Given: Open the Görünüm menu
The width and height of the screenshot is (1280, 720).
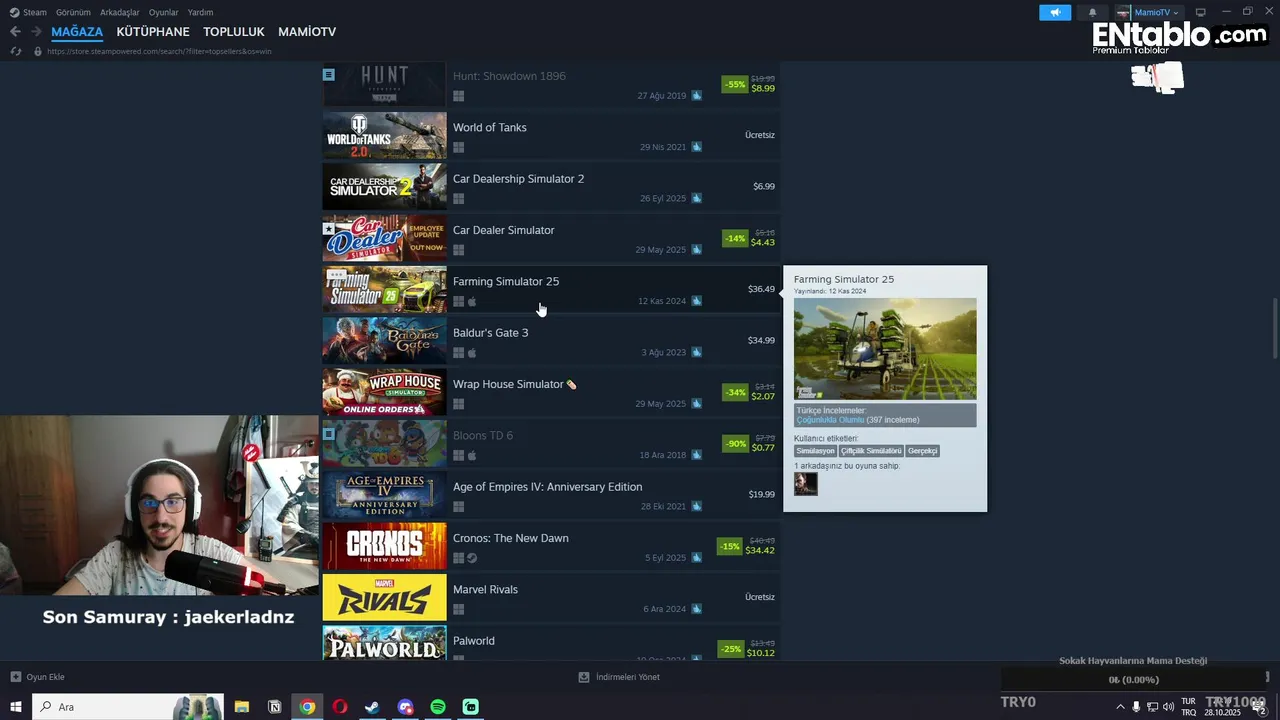Looking at the screenshot, I should pos(73,12).
